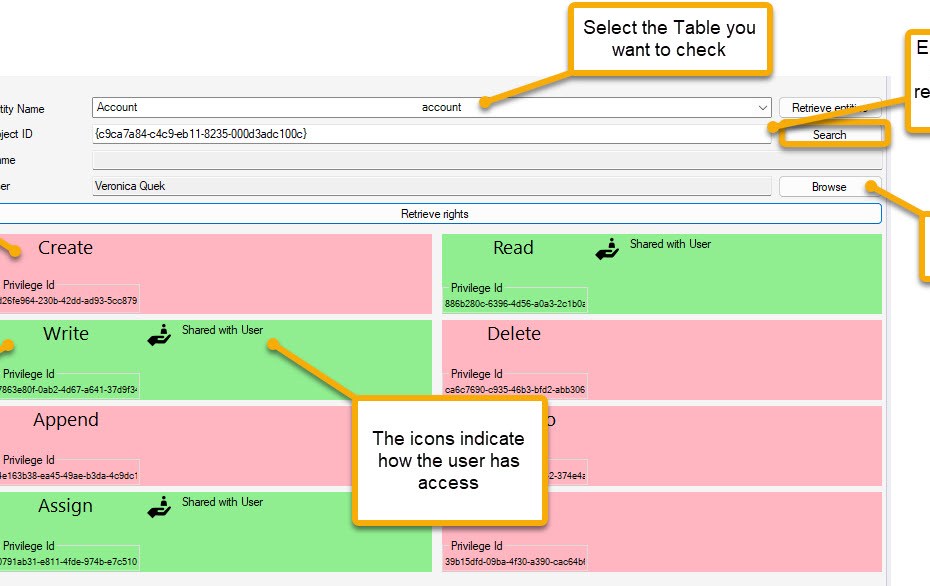This screenshot has width=930, height=586.
Task: Select the Write privilege heading
Action: coord(66,333)
